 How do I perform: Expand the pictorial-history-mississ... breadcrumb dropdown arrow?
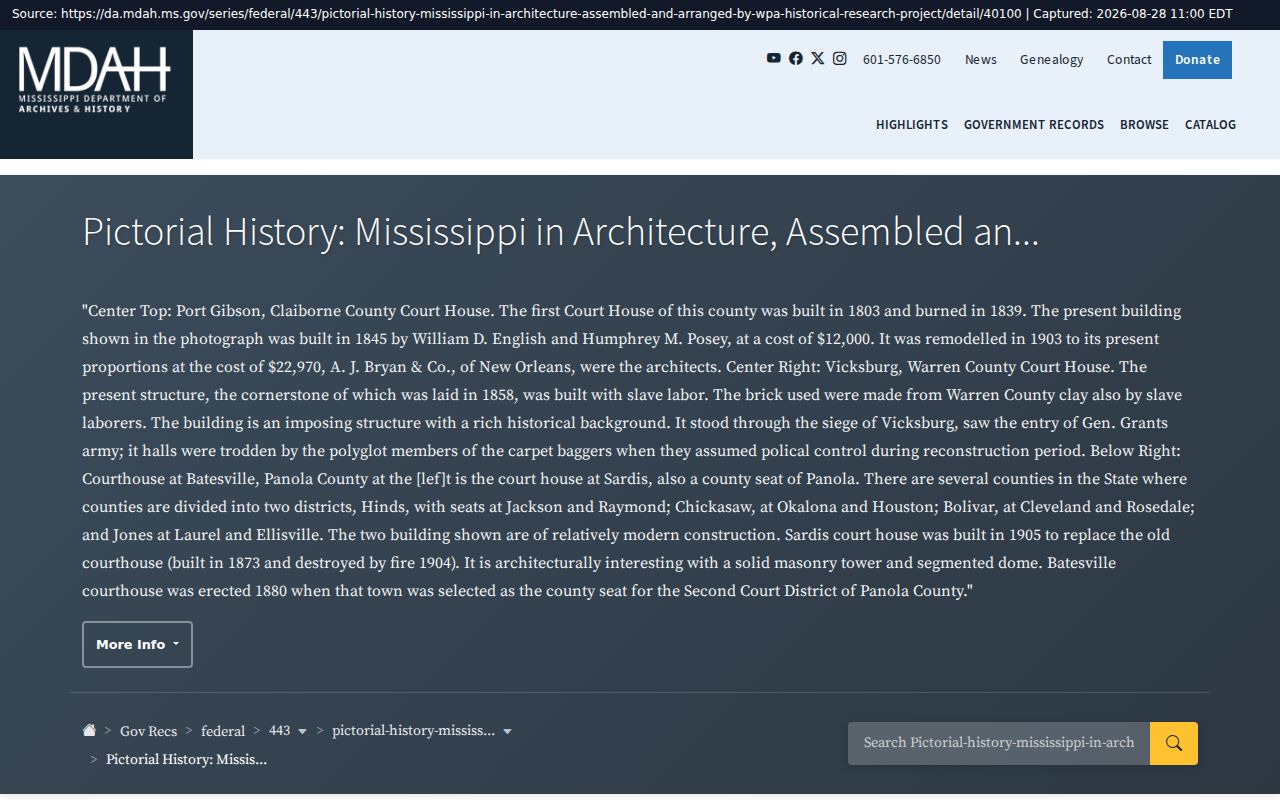tap(507, 732)
